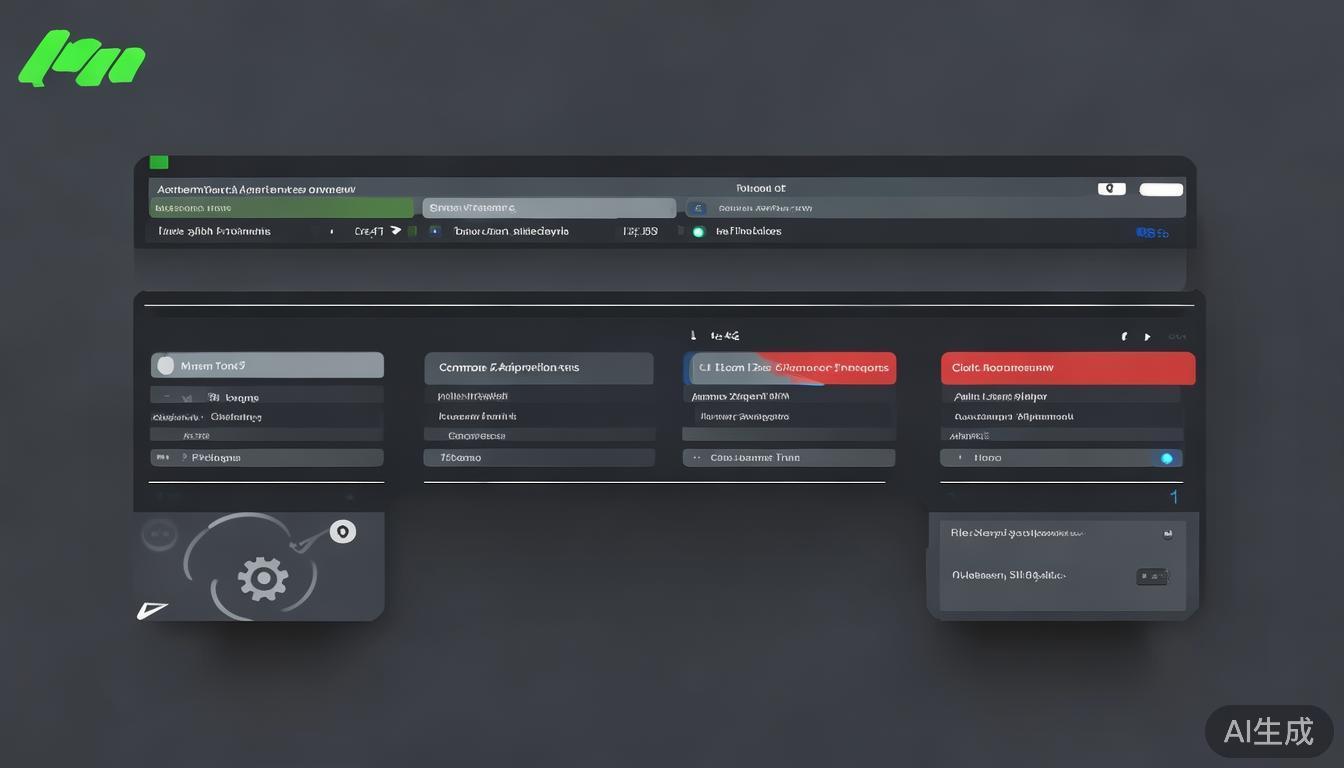Select the green highlighted tab in top bar
The height and width of the screenshot is (768, 1344).
pos(281,208)
